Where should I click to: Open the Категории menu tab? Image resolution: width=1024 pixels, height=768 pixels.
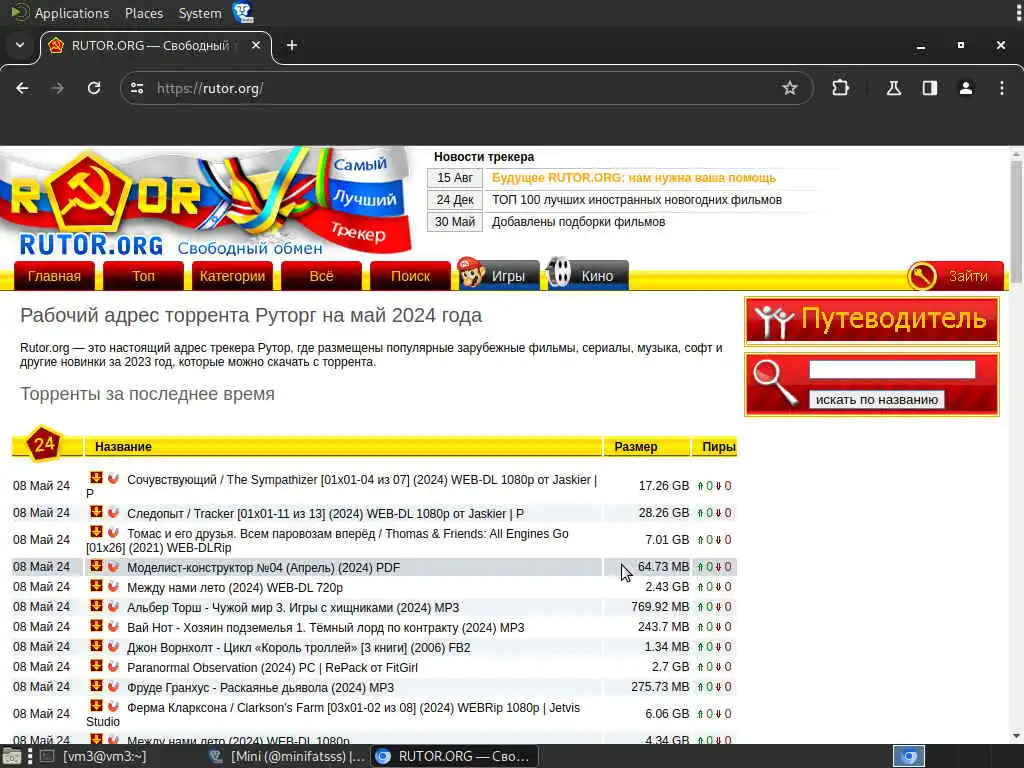(x=232, y=276)
